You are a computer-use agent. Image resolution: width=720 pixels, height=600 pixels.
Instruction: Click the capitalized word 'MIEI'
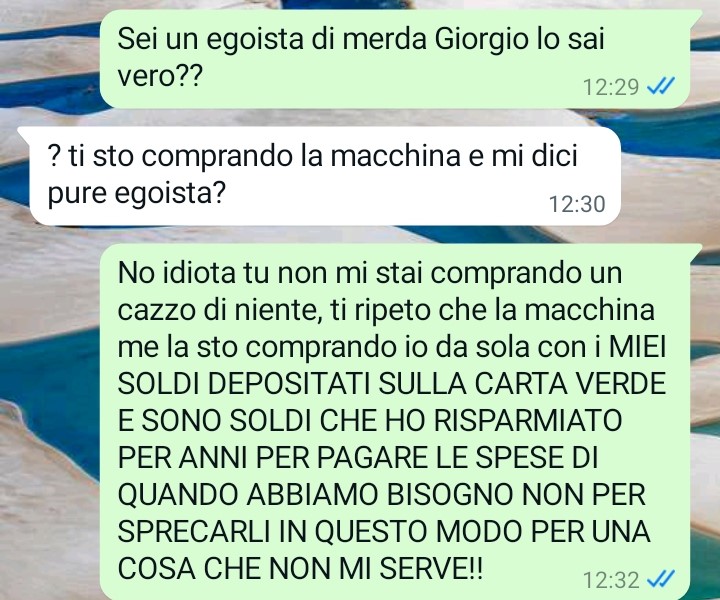click(x=636, y=348)
